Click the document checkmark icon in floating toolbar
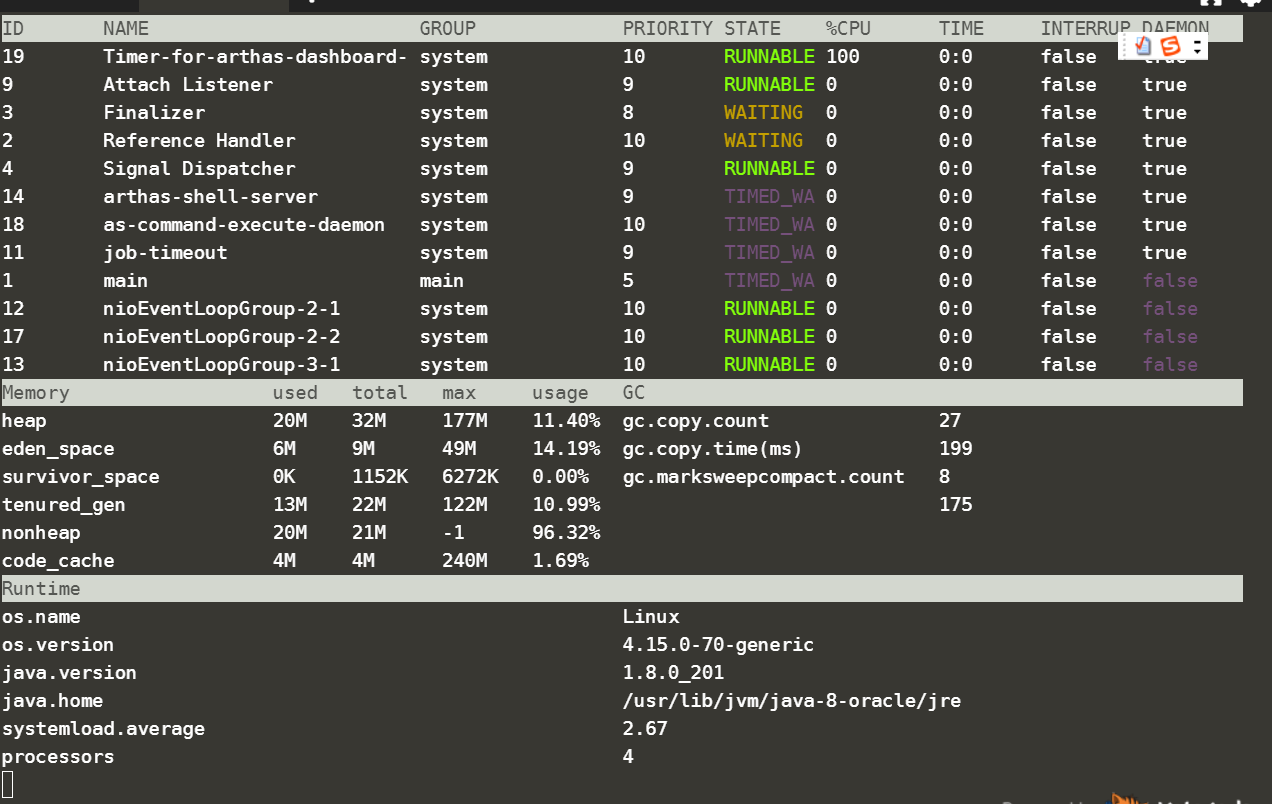The image size is (1273, 804). coord(1144,46)
